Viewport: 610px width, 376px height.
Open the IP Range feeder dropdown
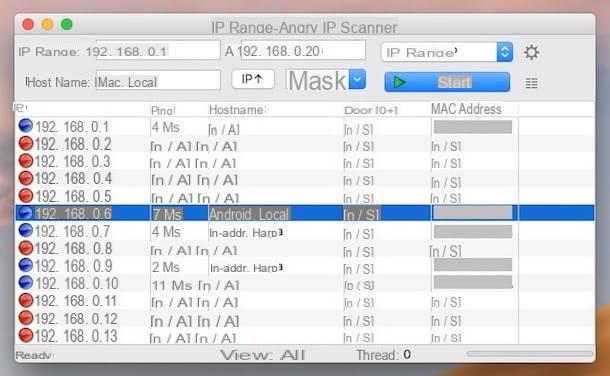(x=447, y=52)
